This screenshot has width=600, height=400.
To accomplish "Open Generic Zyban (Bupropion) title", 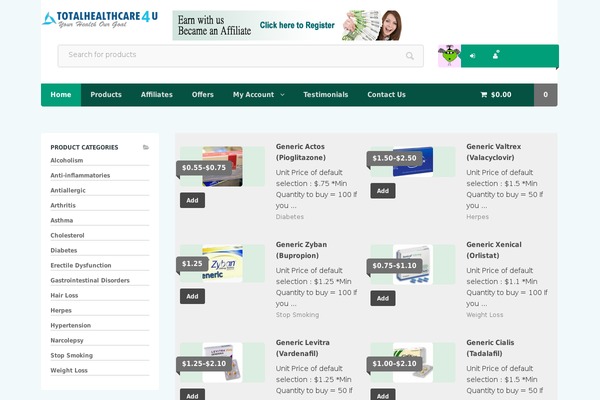I will click(302, 250).
